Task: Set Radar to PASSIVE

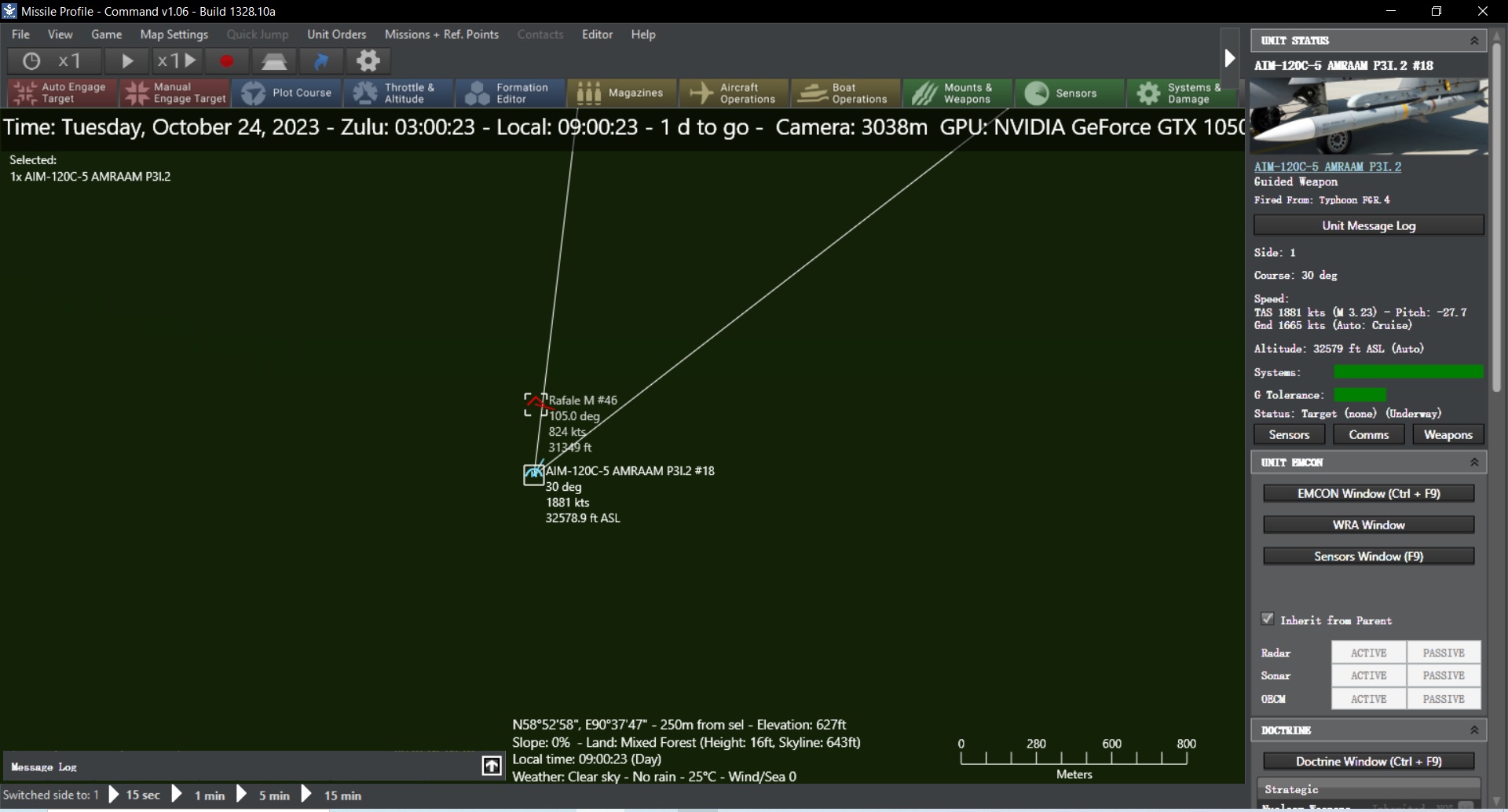Action: (x=1444, y=653)
